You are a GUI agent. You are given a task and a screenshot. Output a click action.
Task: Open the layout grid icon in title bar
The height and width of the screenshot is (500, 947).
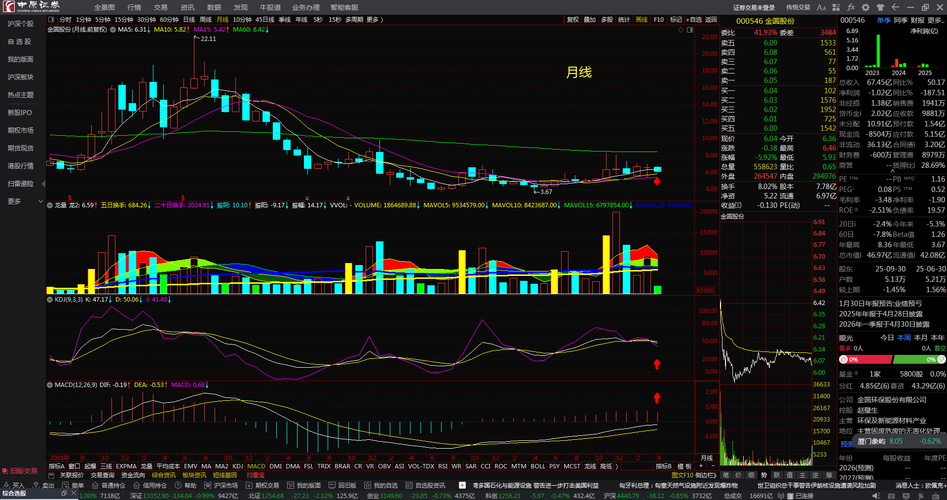(x=836, y=7)
